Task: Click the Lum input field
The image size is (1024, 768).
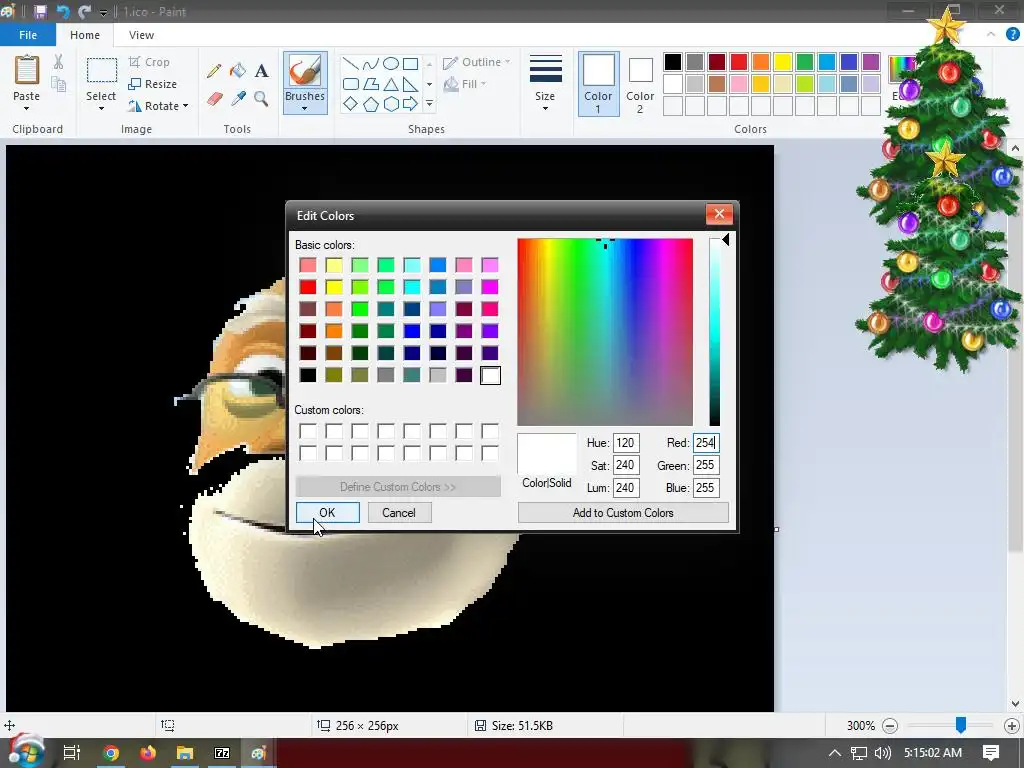Action: tap(626, 487)
